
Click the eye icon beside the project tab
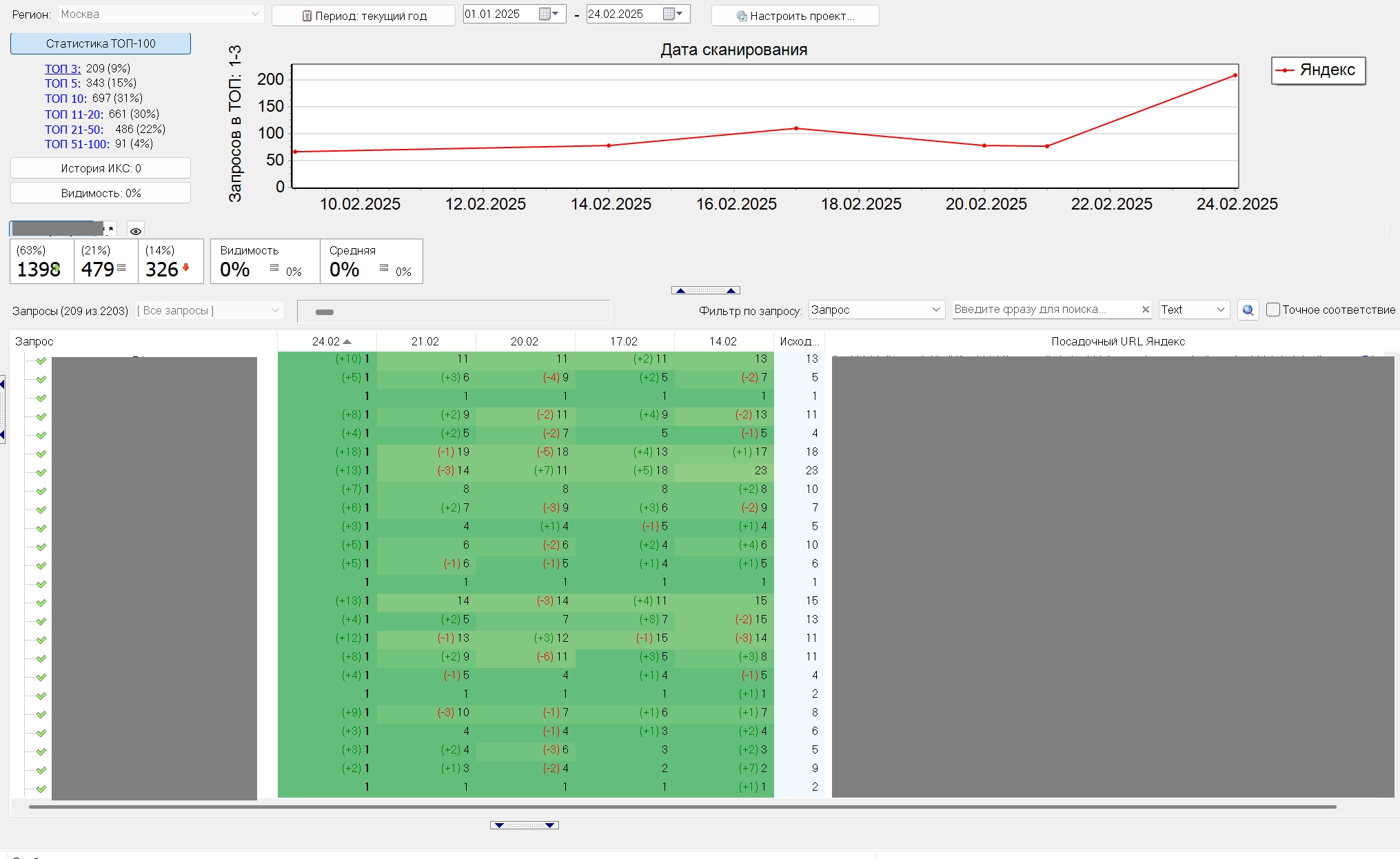click(x=136, y=231)
